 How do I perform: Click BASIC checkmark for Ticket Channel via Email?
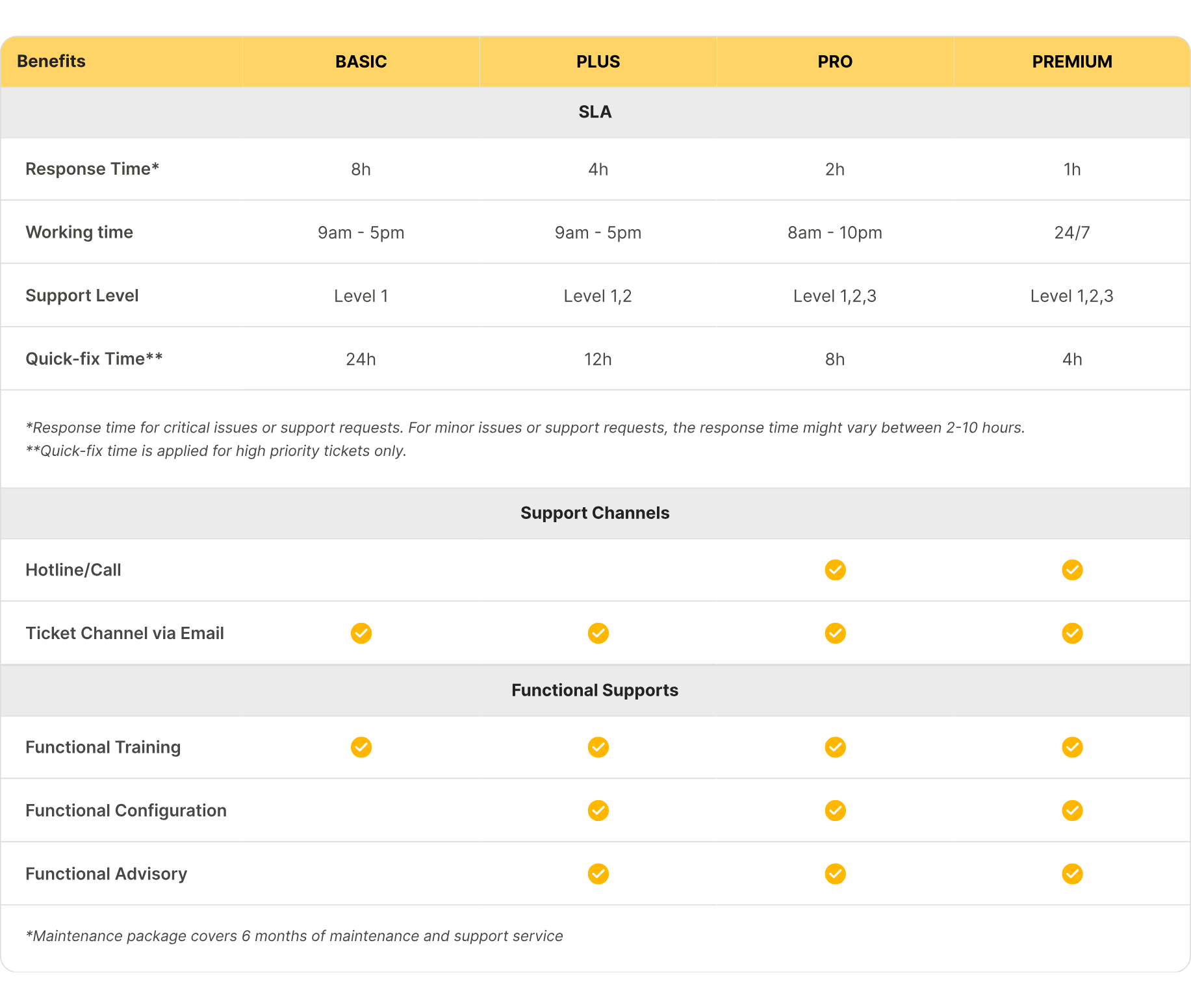361,633
